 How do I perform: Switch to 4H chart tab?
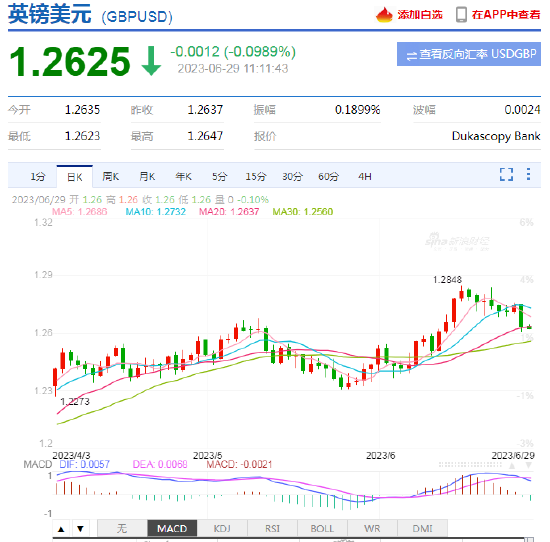365,176
